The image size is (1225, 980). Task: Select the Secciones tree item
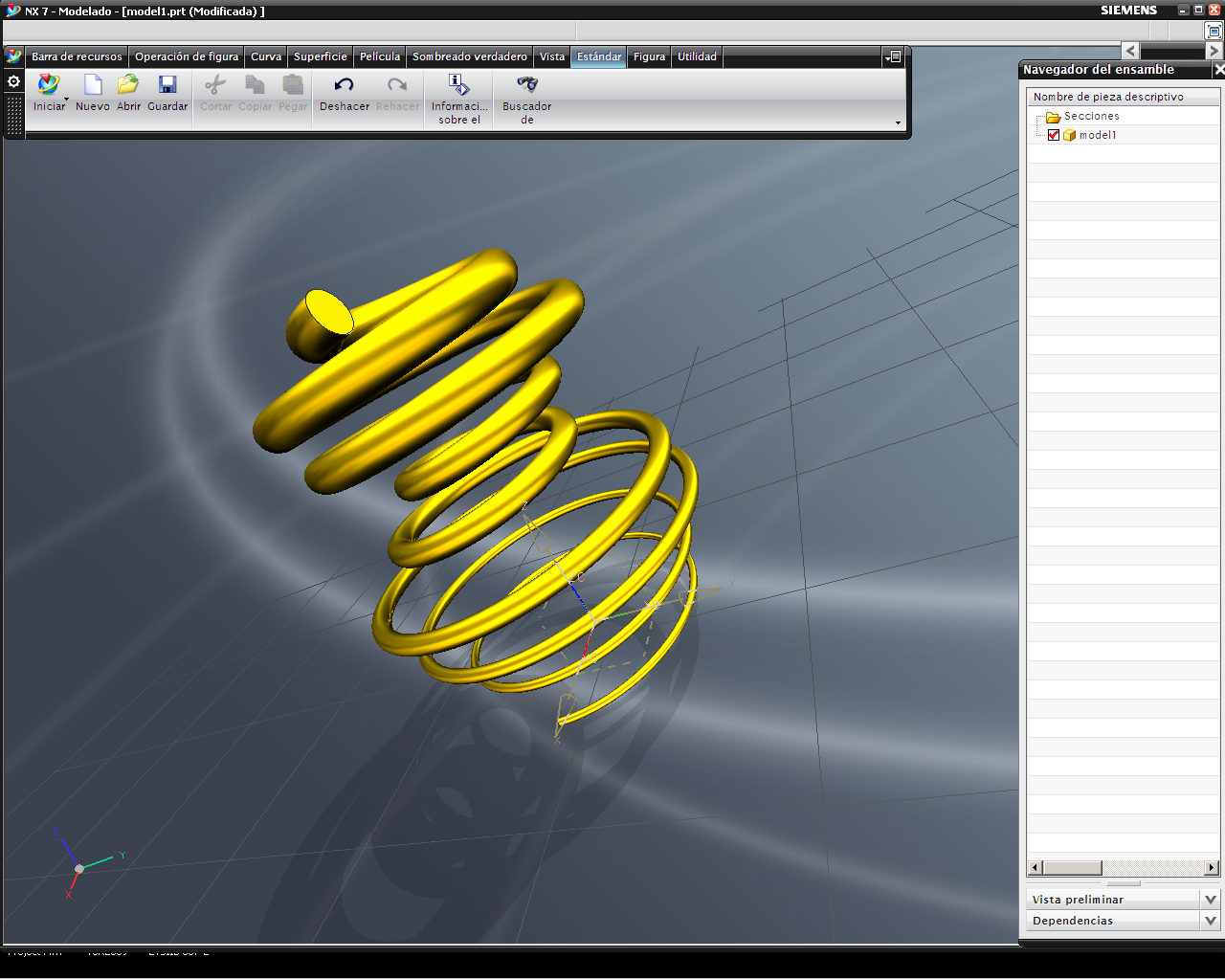tap(1091, 116)
